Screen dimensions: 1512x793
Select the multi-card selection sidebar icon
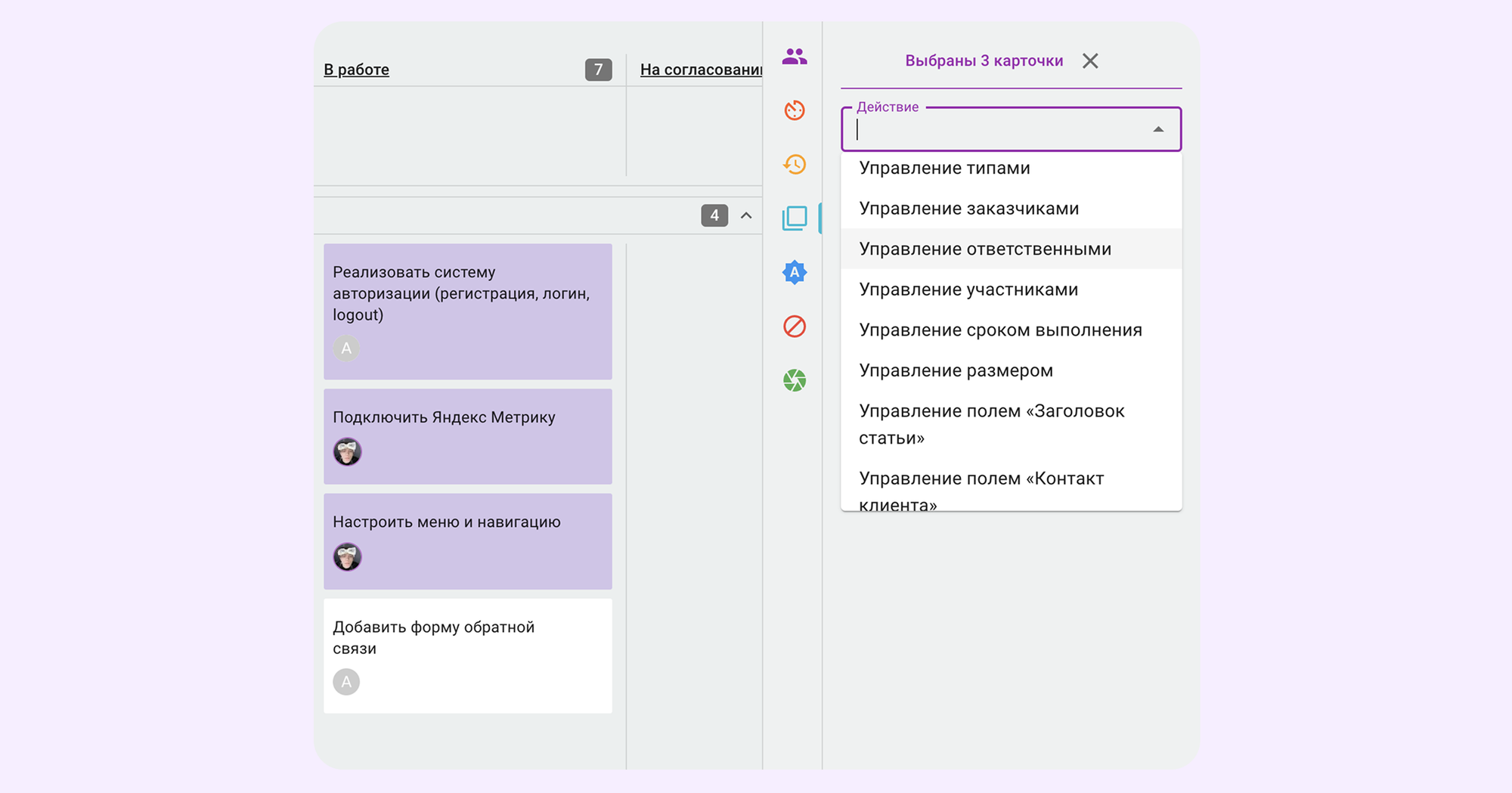[794, 218]
